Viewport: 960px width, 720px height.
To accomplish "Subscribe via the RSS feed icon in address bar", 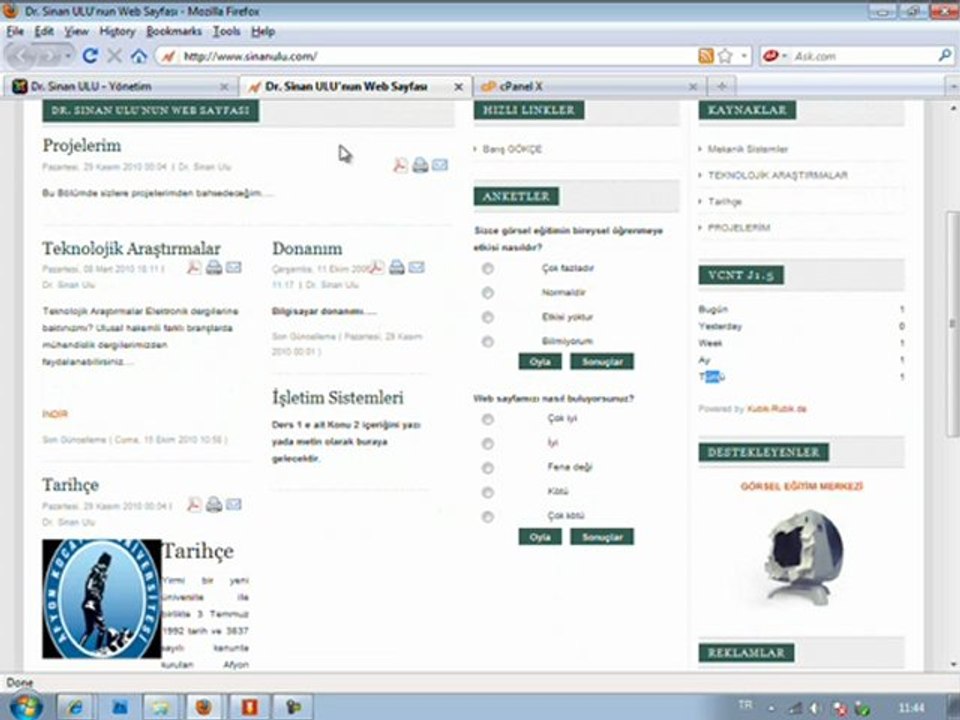I will (x=706, y=56).
